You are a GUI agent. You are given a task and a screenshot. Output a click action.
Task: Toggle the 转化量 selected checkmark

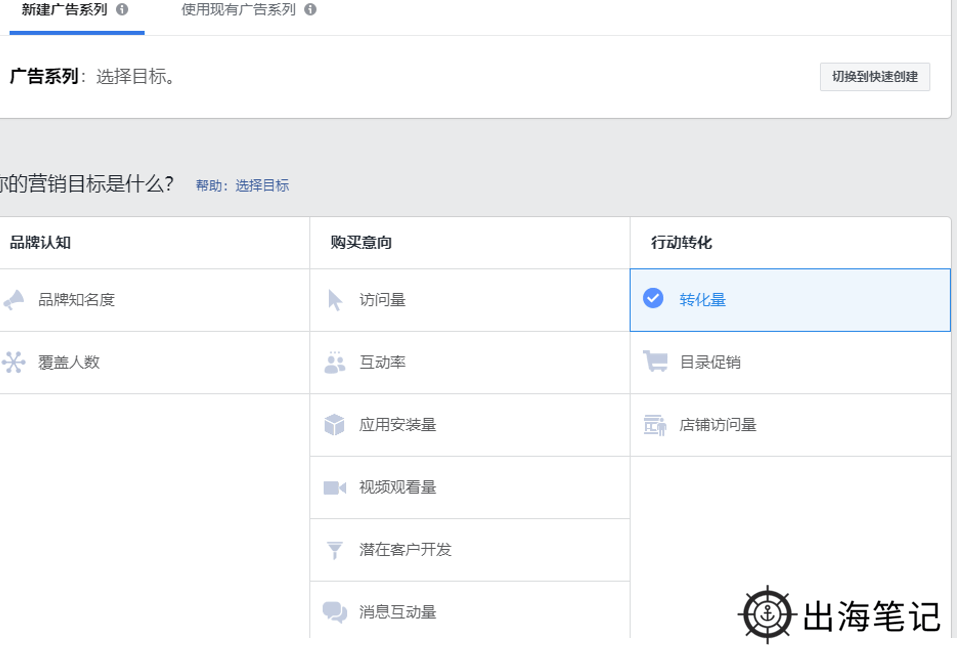click(x=655, y=299)
